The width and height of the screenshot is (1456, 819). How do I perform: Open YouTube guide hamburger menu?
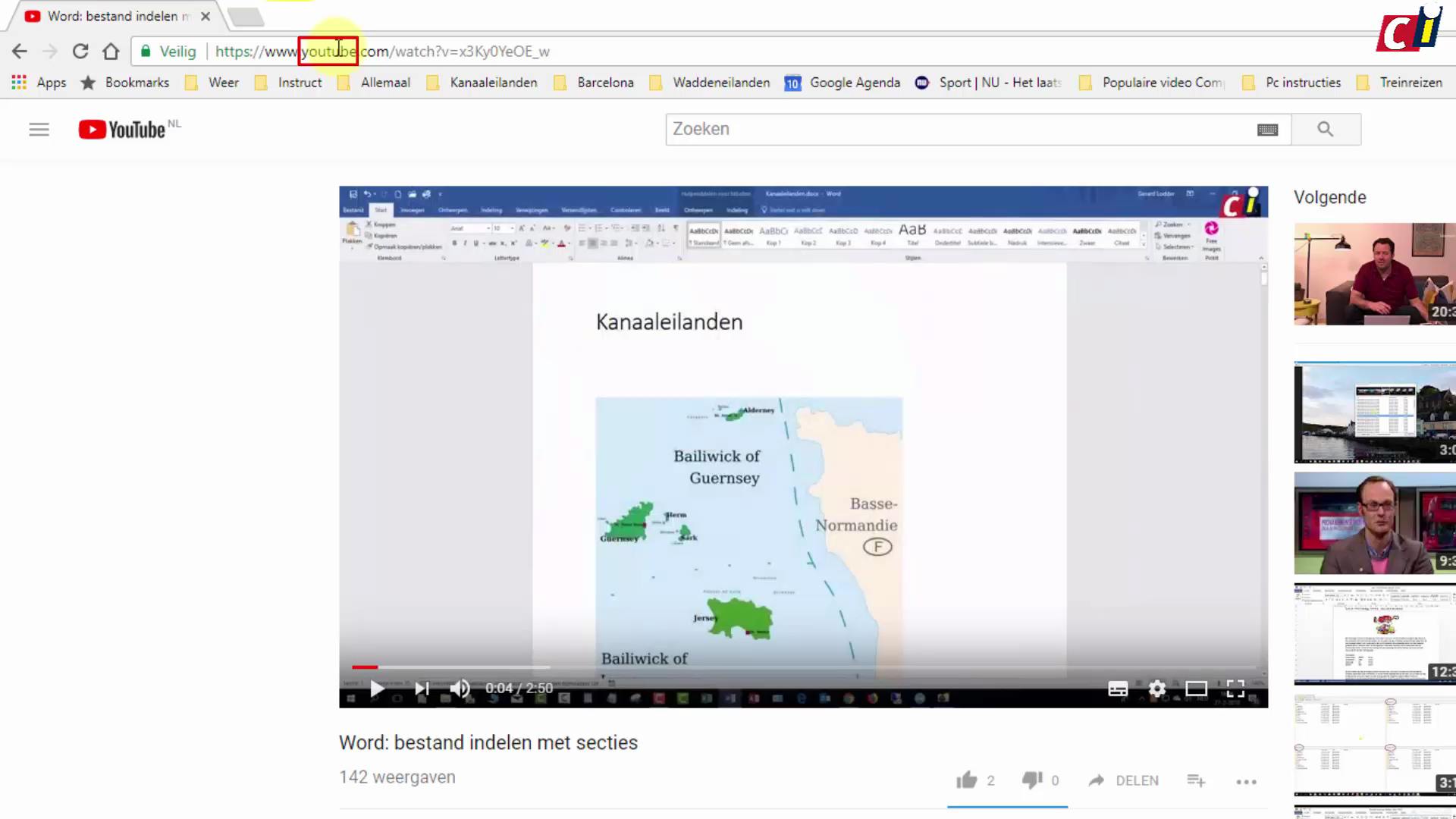tap(39, 130)
